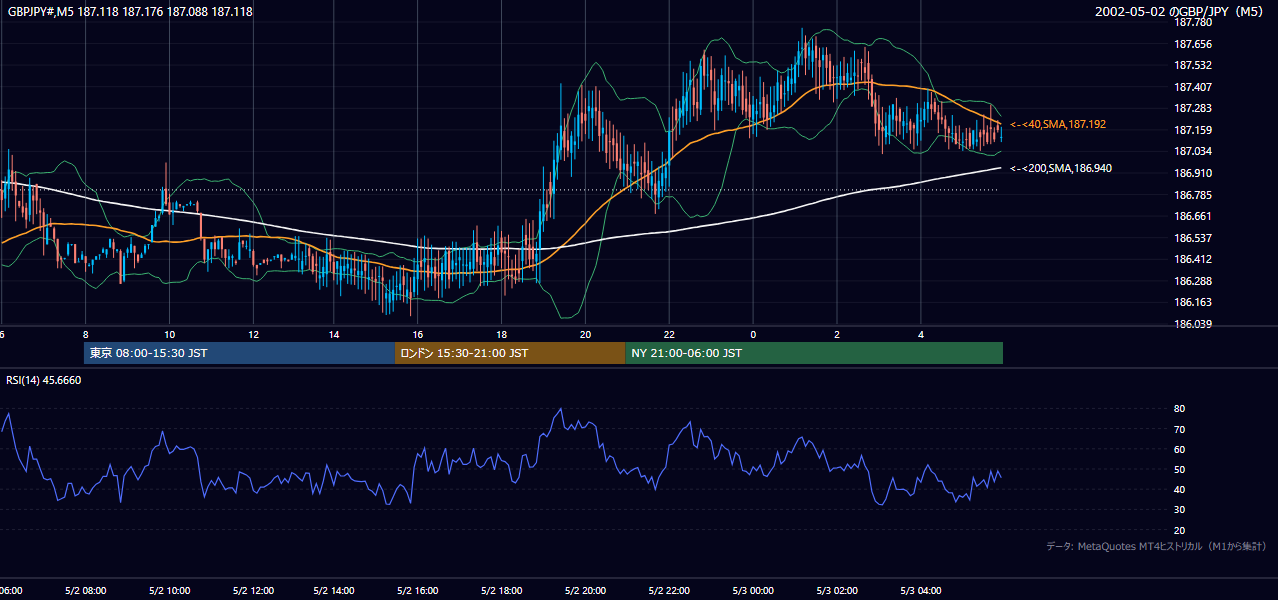Screen dimensions: 1278x600
Task: Click hour label 14 under the price chart
Action: click(x=335, y=334)
